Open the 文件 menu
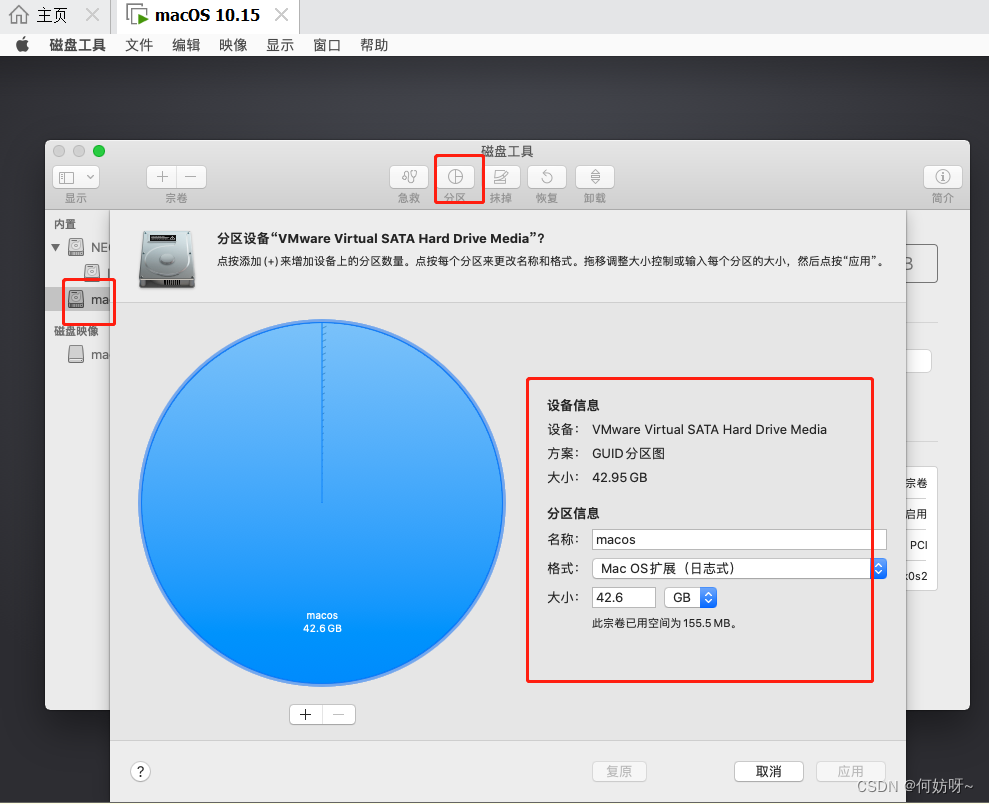Image resolution: width=989 pixels, height=804 pixels. click(139, 45)
